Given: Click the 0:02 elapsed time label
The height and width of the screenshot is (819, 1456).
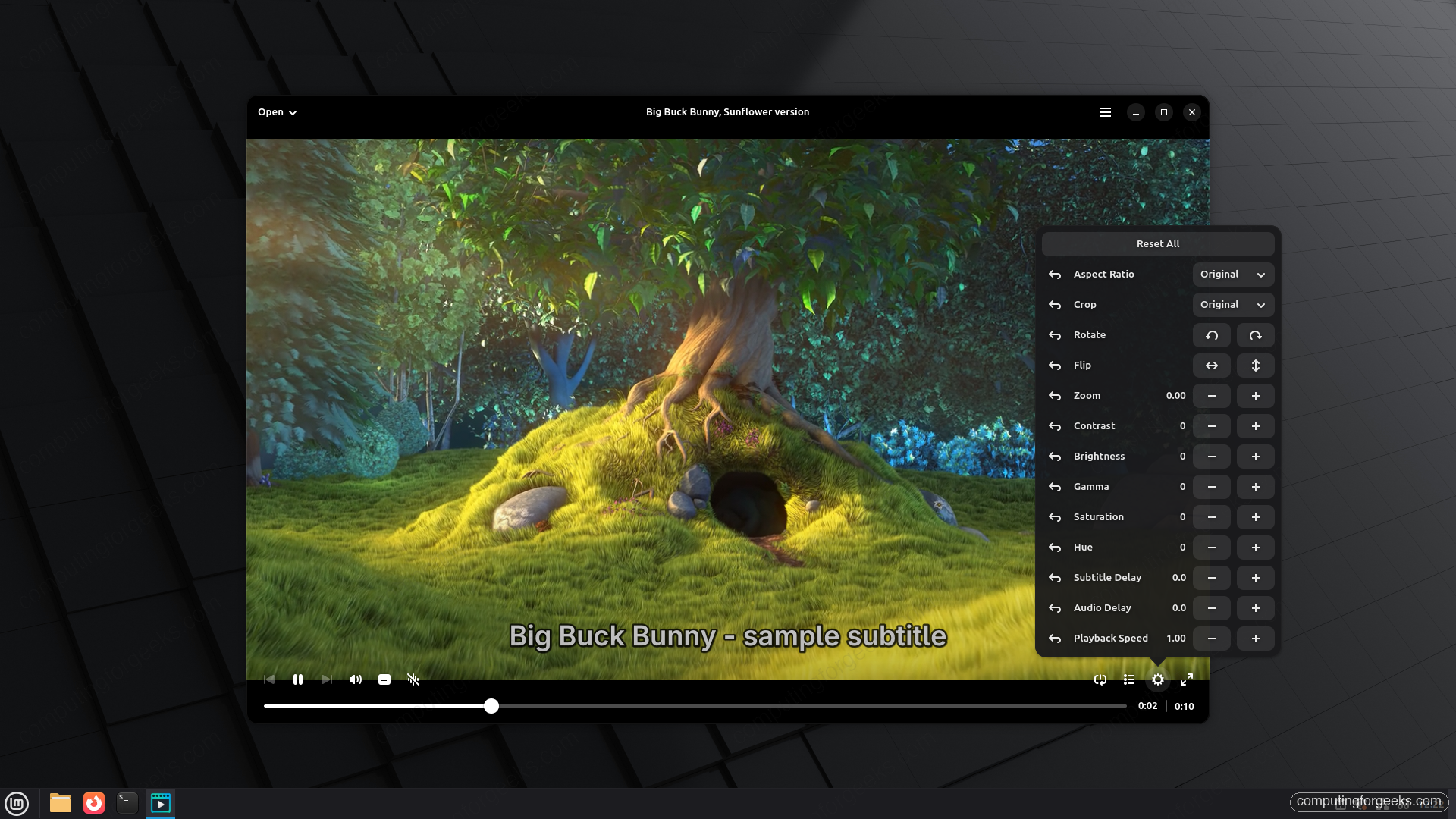Looking at the screenshot, I should [x=1147, y=706].
